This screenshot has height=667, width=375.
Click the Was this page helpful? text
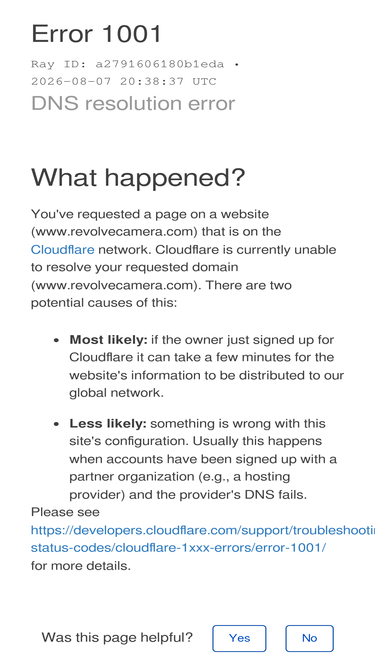point(117,638)
